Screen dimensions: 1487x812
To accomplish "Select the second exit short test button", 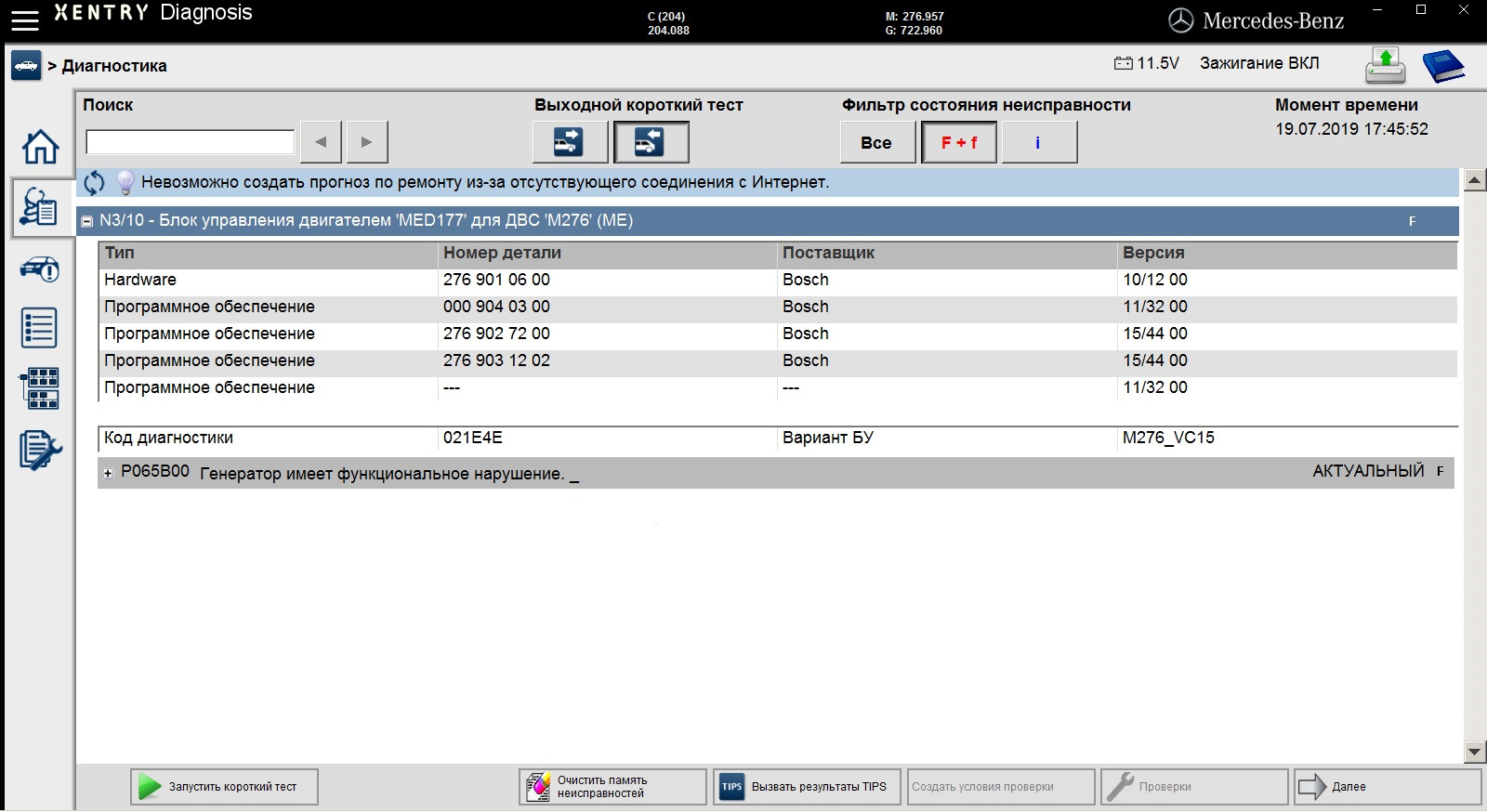I will [x=651, y=142].
